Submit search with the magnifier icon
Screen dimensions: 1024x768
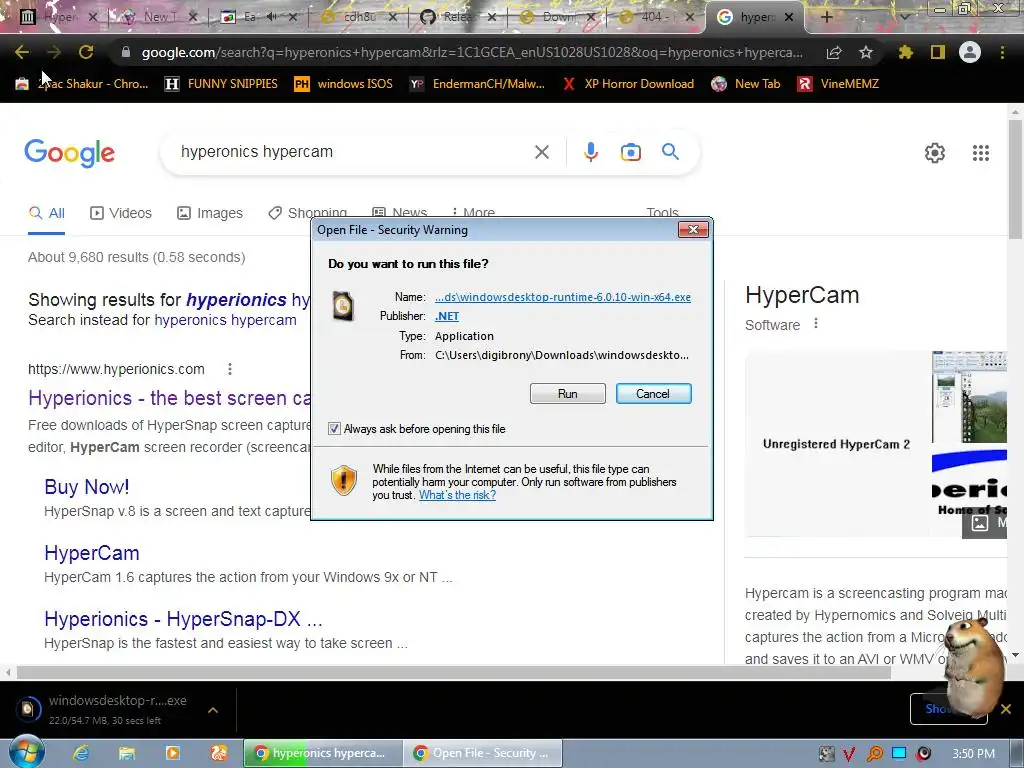[x=670, y=152]
